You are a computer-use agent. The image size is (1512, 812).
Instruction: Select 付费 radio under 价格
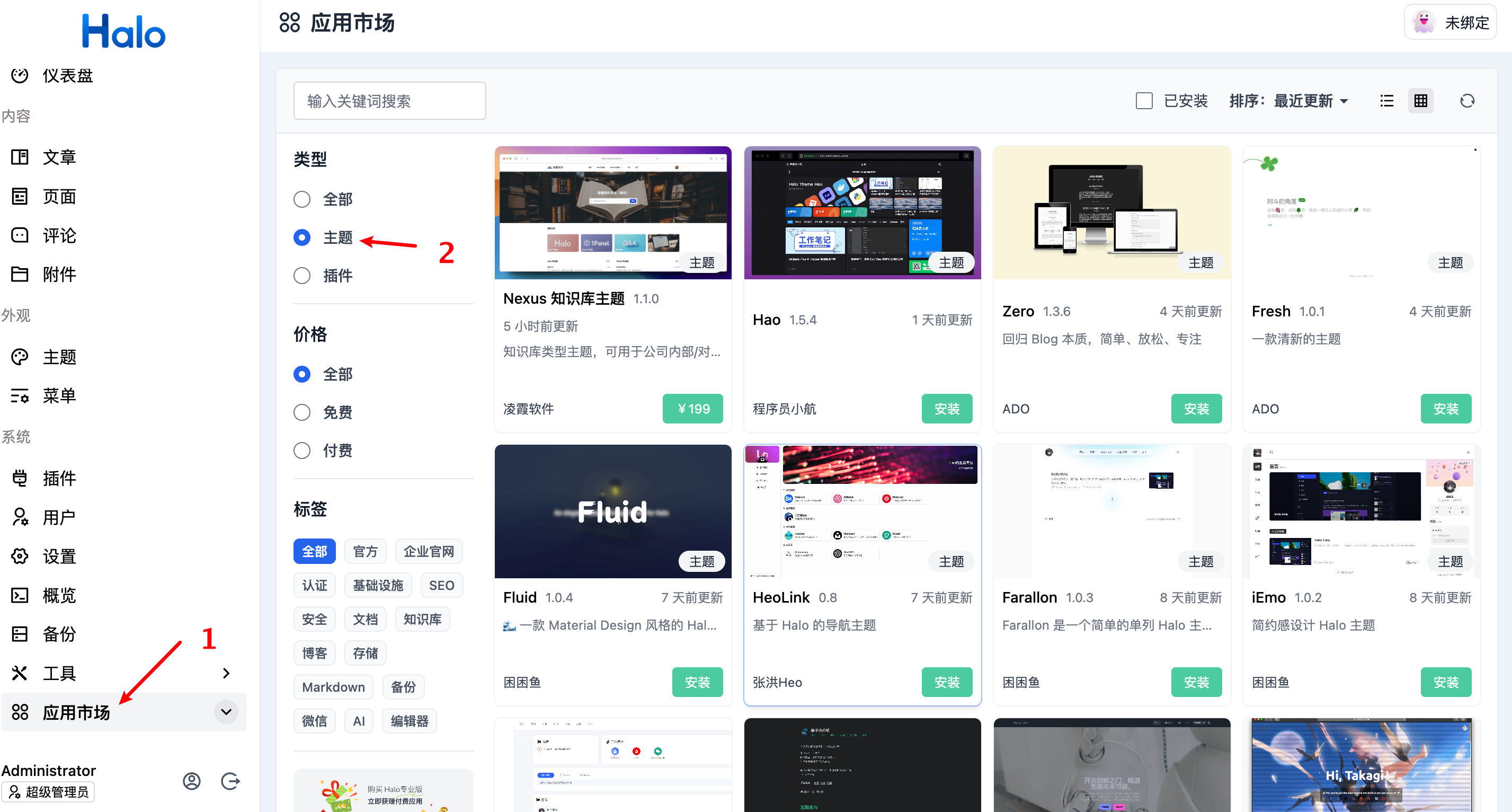[x=301, y=451]
